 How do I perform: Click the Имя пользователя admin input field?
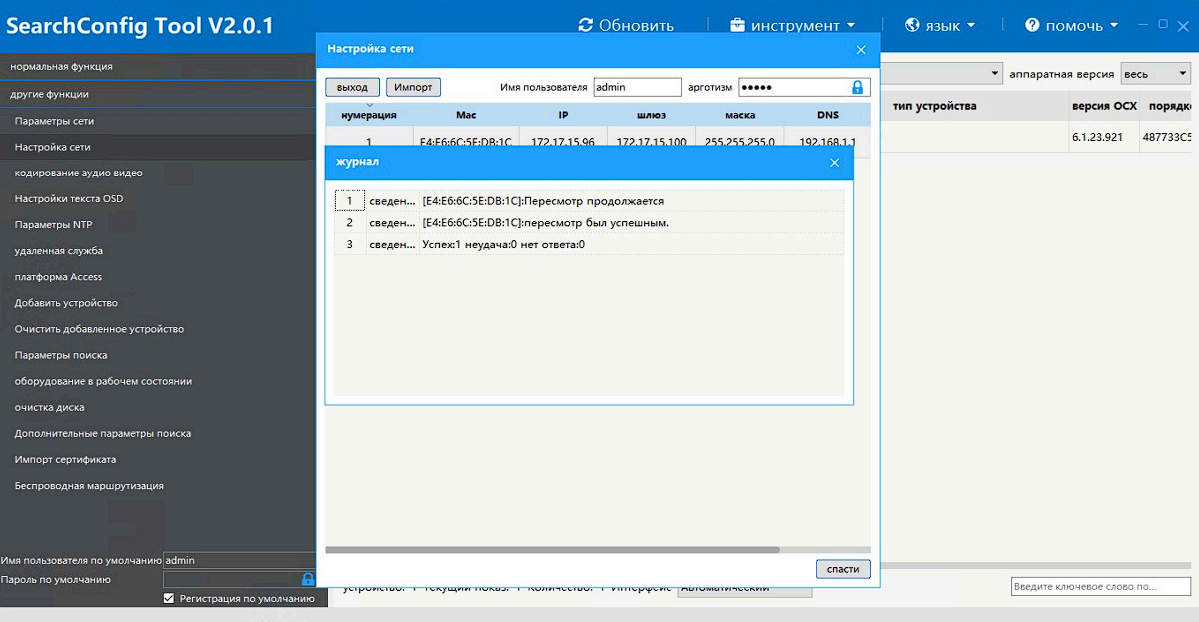637,87
